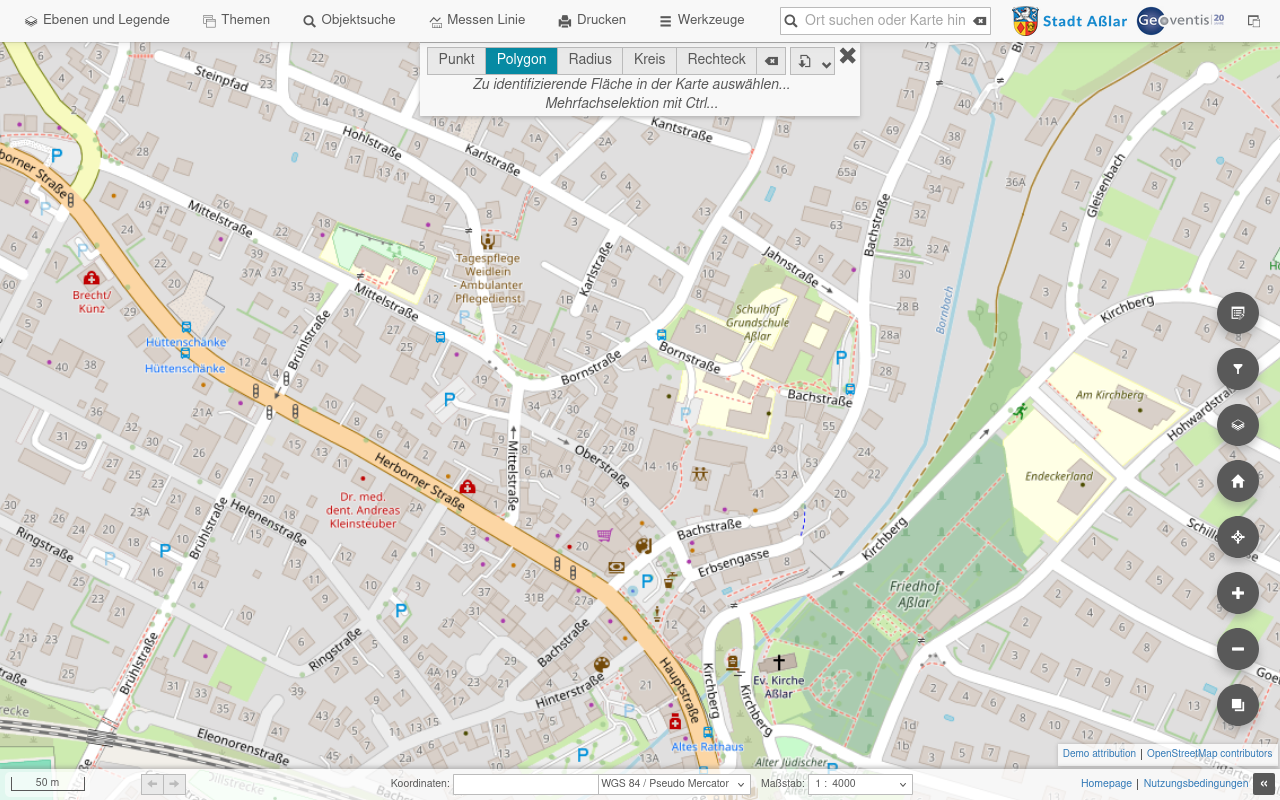Open the OpenStreetMap contributors link
Image resolution: width=1280 pixels, height=800 pixels.
pyautogui.click(x=1210, y=754)
